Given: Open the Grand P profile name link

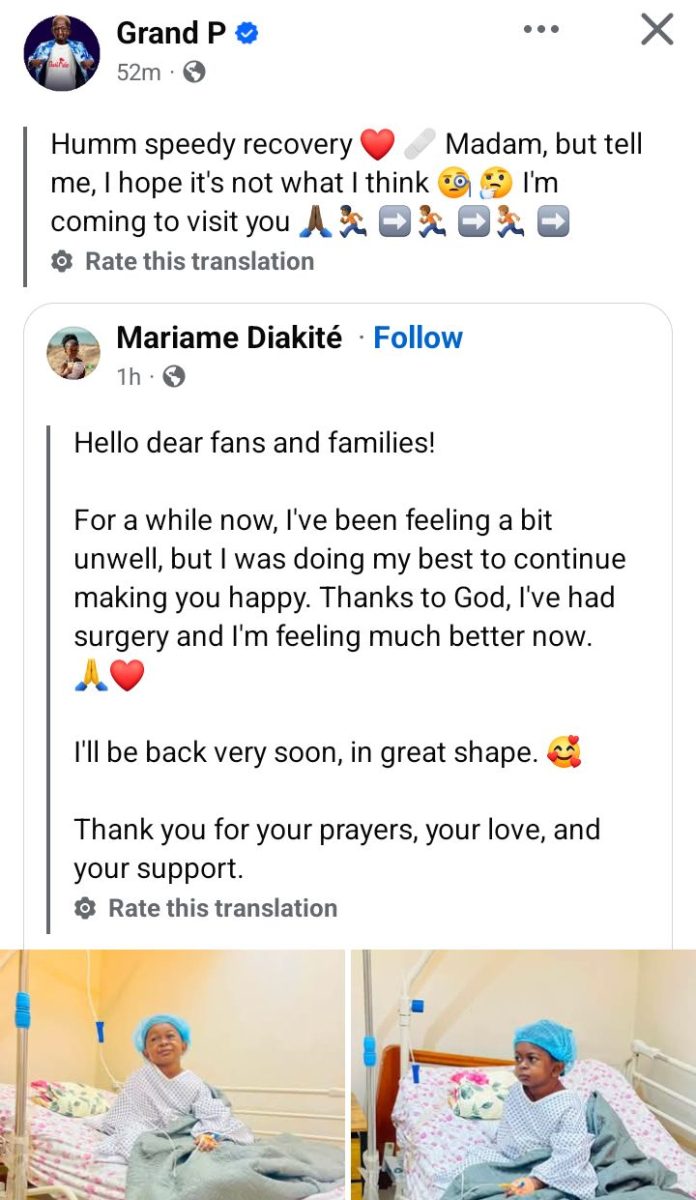Looking at the screenshot, I should (172, 33).
